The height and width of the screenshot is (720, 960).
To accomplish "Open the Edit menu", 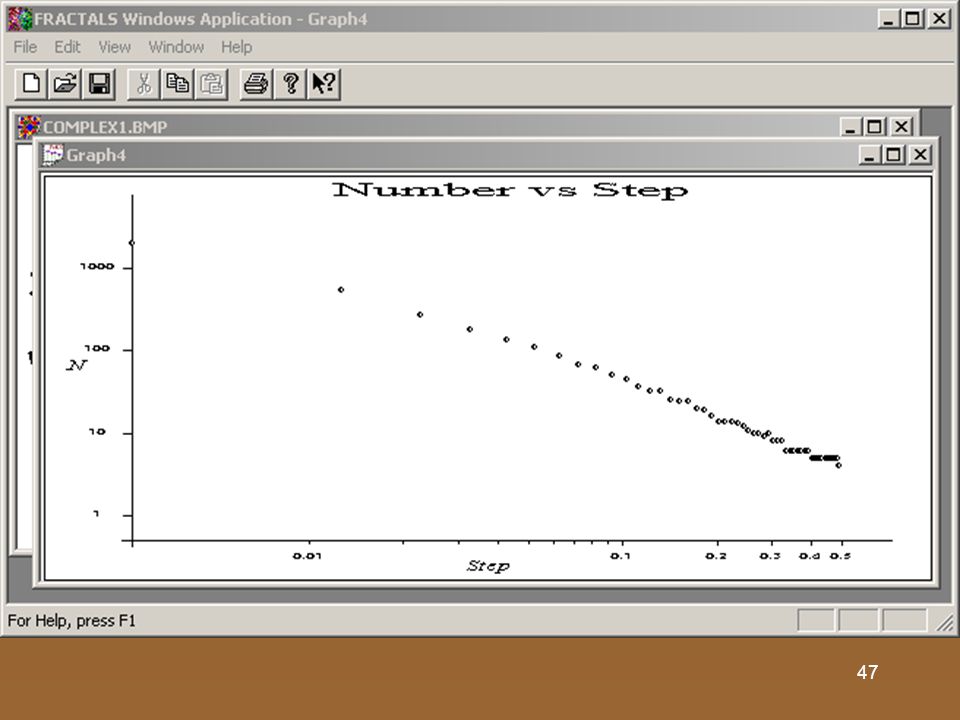I will click(67, 47).
